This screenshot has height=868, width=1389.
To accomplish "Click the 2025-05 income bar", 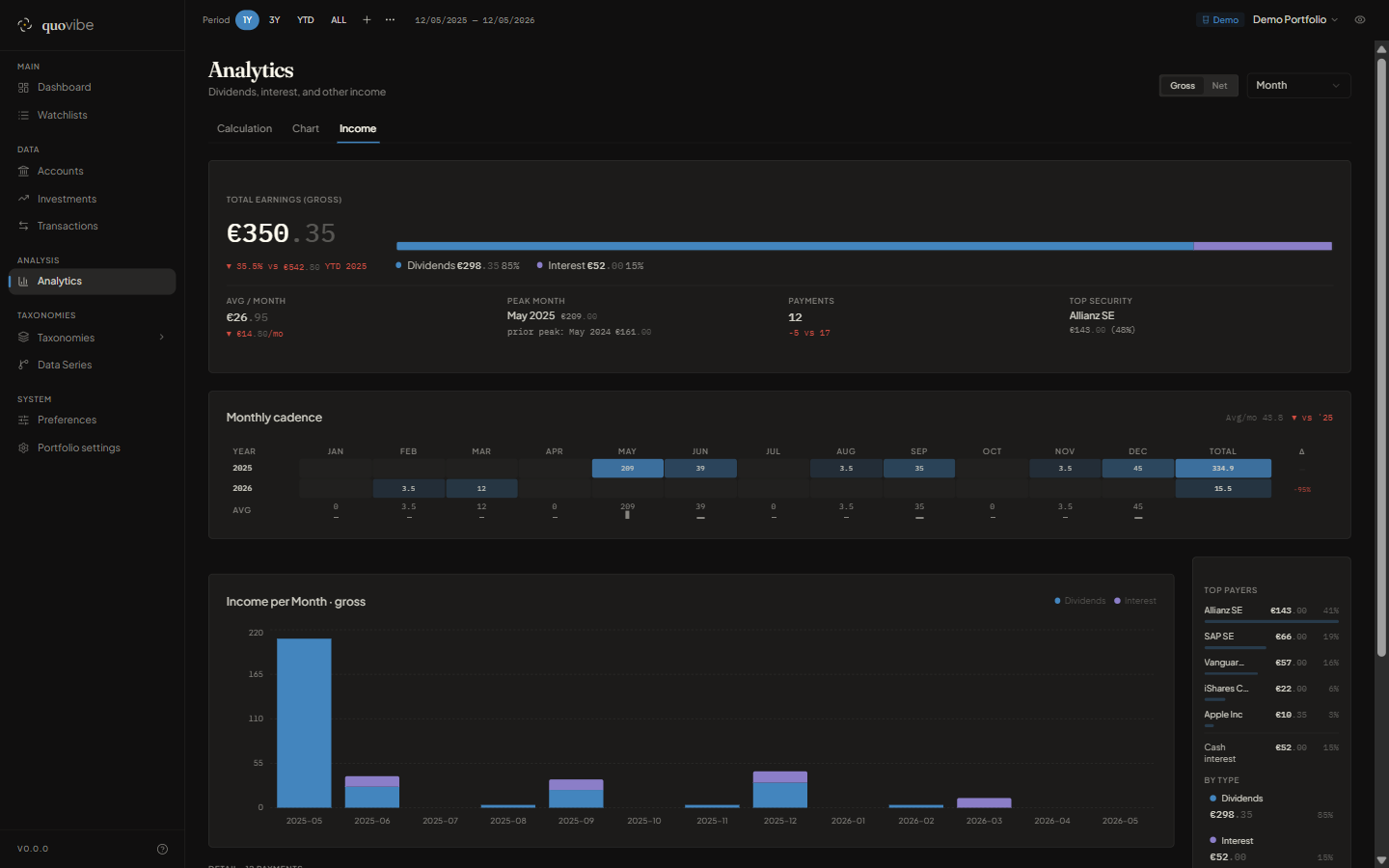I will coord(304,722).
